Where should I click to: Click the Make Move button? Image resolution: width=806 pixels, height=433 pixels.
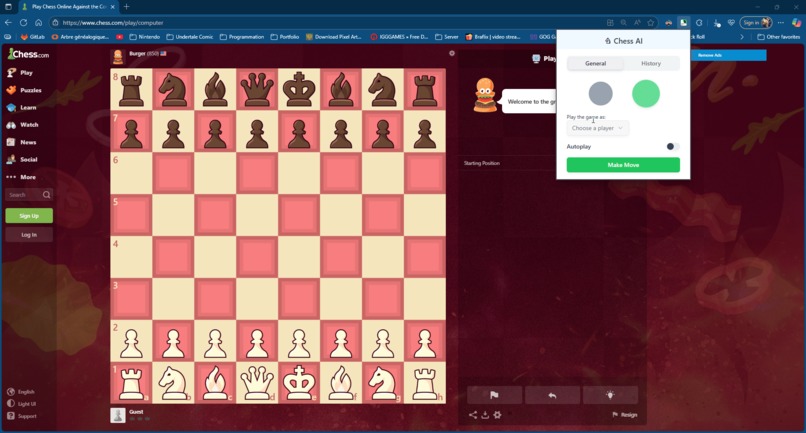tap(623, 165)
